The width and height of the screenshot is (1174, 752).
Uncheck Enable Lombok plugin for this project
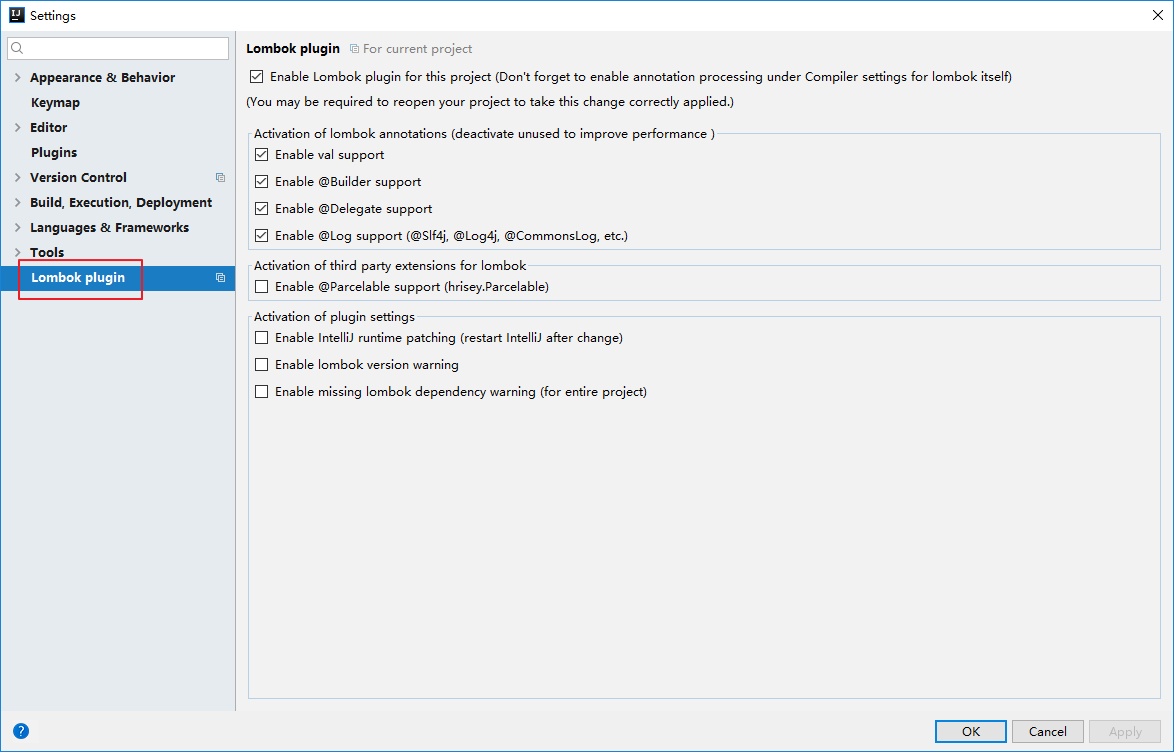tap(257, 77)
